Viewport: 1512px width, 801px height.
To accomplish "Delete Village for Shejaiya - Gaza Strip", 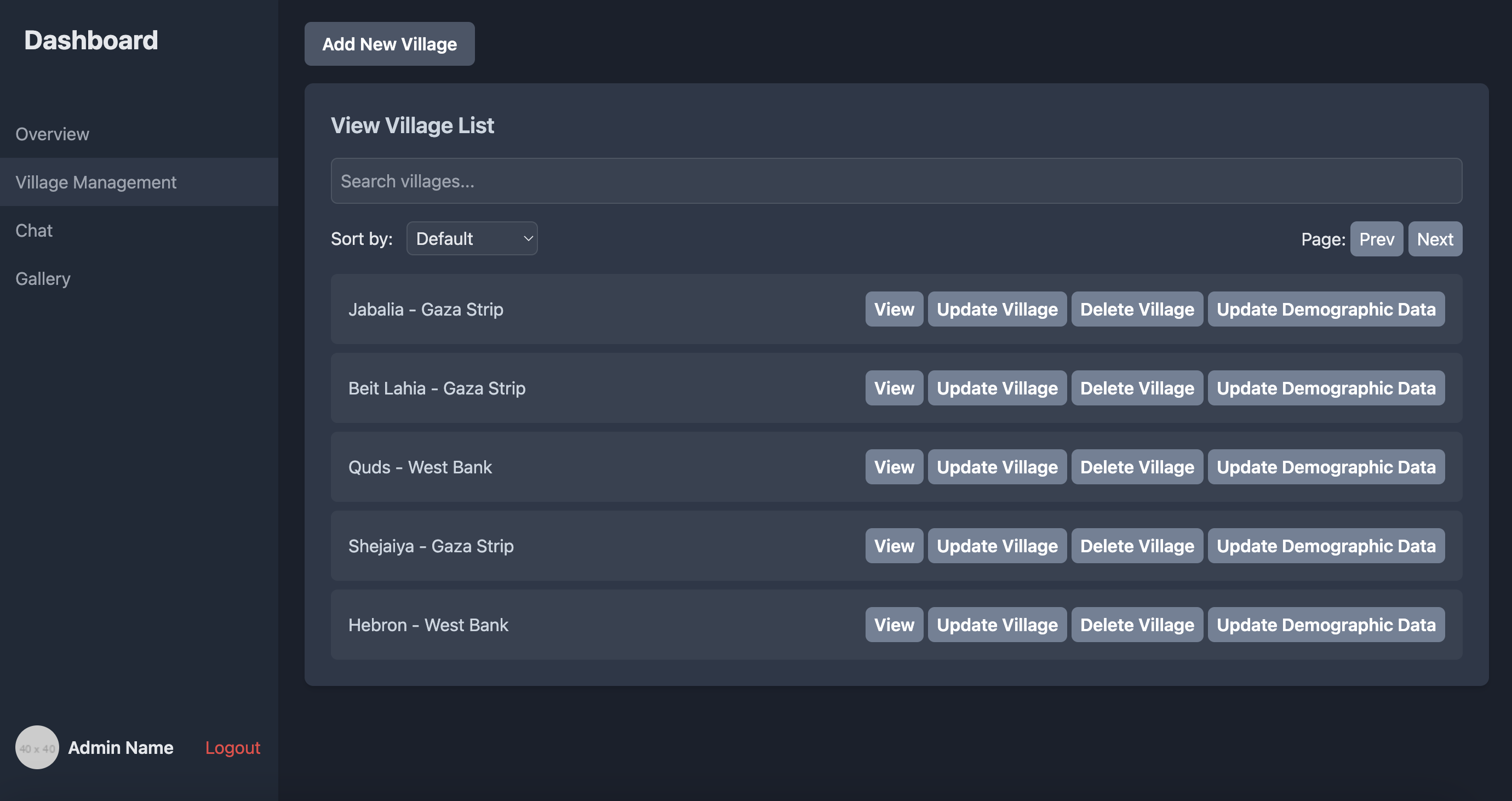I will (1136, 546).
